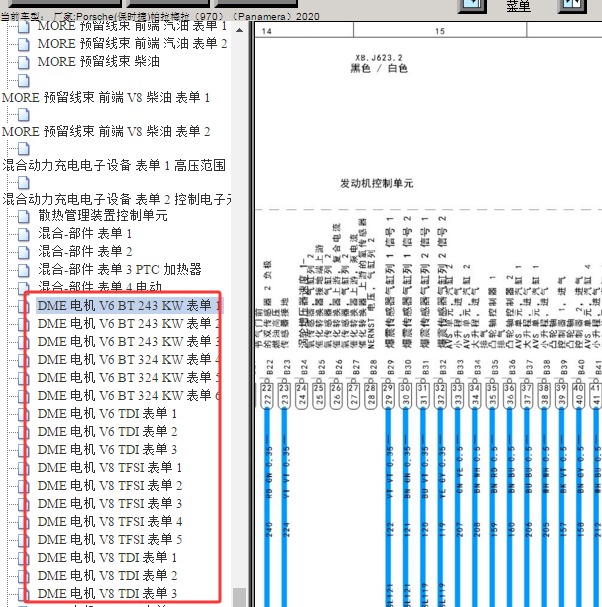This screenshot has height=607, width=602.
Task: Click connector pin 23 on the diagram
Action: [x=284, y=395]
